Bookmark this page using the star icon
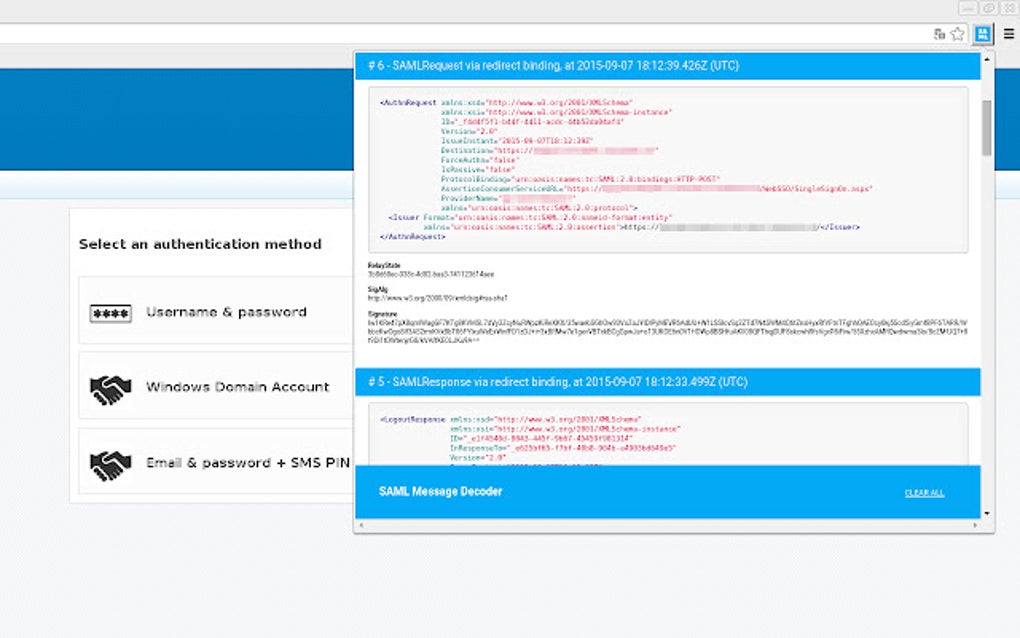This screenshot has width=1020, height=638. coord(957,33)
